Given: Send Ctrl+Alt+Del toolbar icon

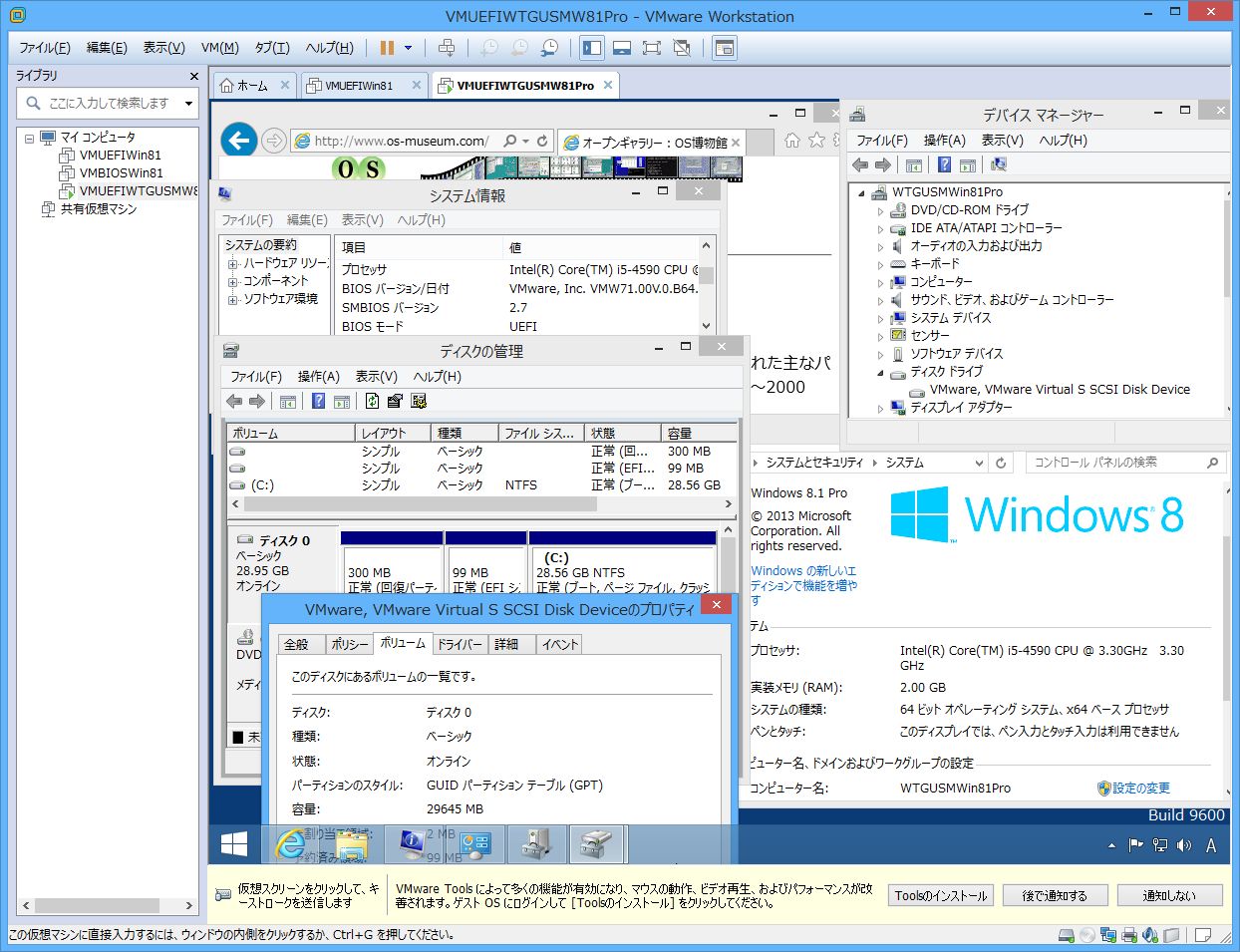Looking at the screenshot, I should click(447, 47).
